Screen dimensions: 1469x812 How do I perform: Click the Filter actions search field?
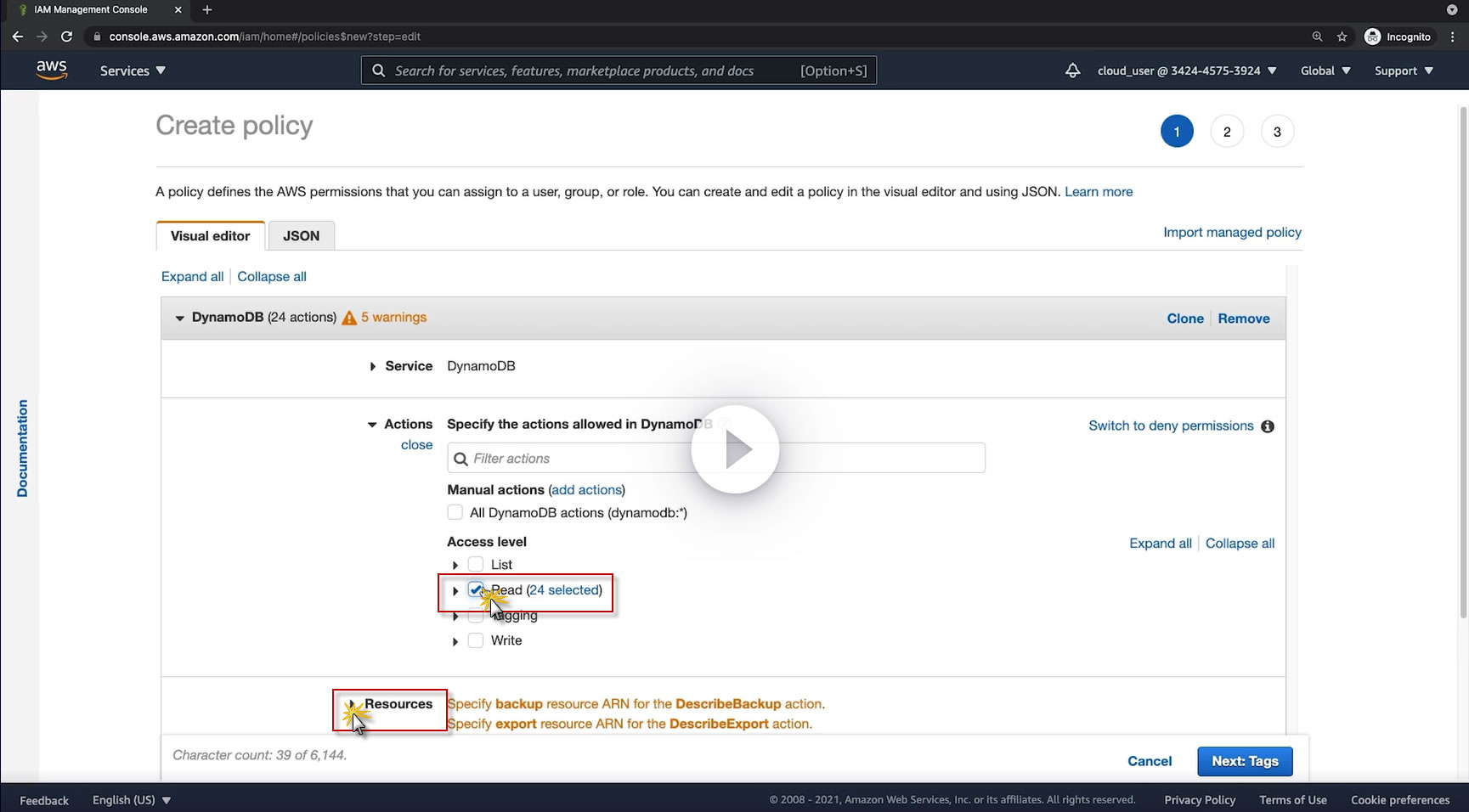[x=715, y=459]
